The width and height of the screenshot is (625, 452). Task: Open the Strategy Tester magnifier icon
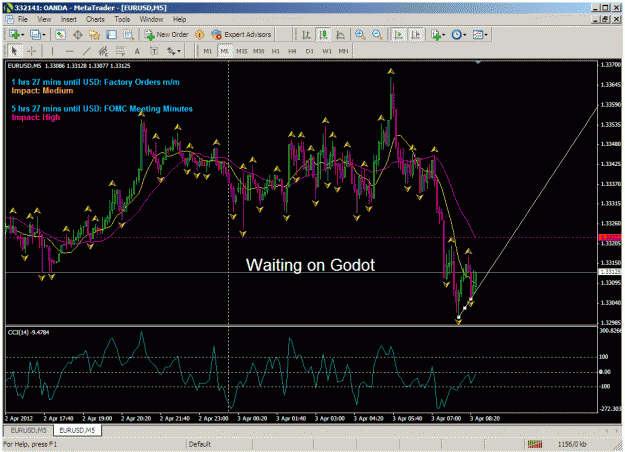[x=128, y=35]
